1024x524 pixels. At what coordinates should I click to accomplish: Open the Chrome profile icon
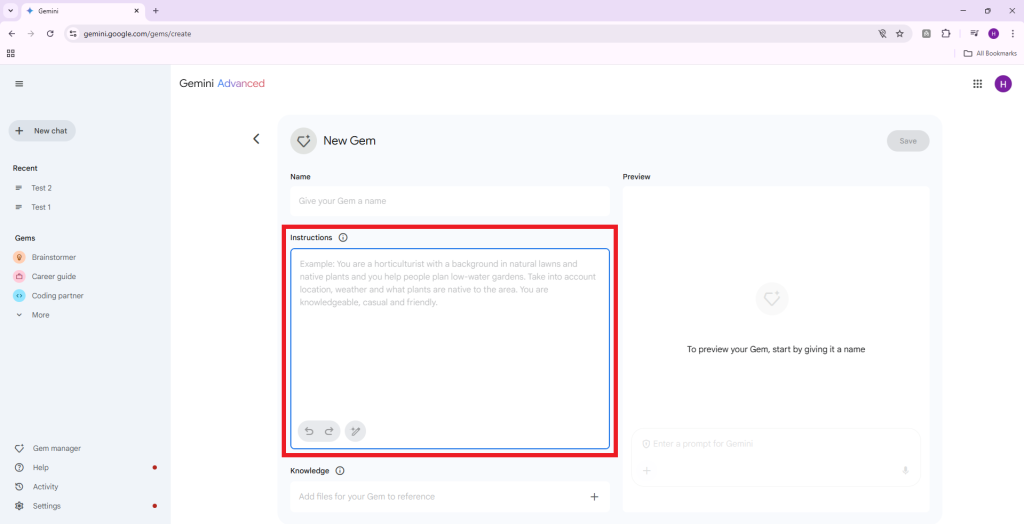point(993,33)
